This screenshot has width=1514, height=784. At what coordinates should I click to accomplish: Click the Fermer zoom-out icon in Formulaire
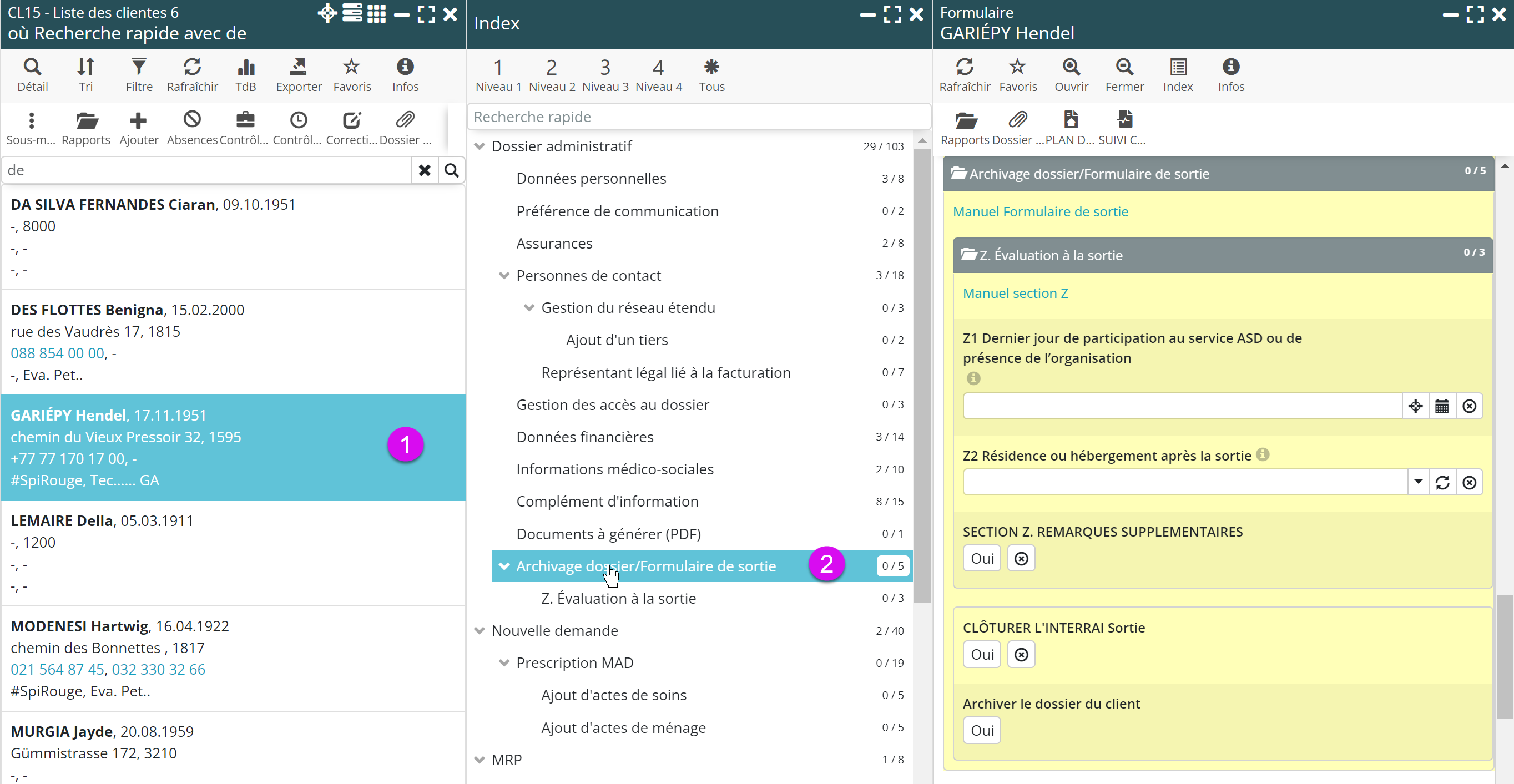1124,67
